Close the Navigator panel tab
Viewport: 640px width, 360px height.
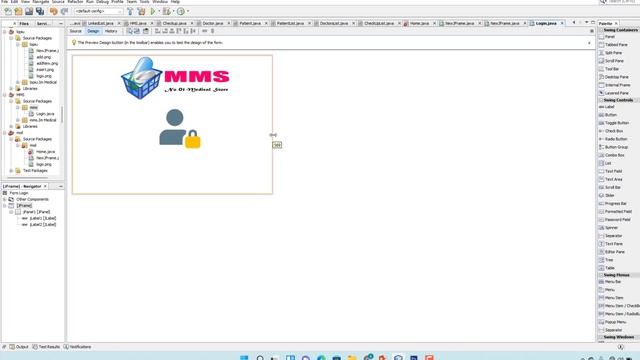pyautogui.click(x=45, y=186)
